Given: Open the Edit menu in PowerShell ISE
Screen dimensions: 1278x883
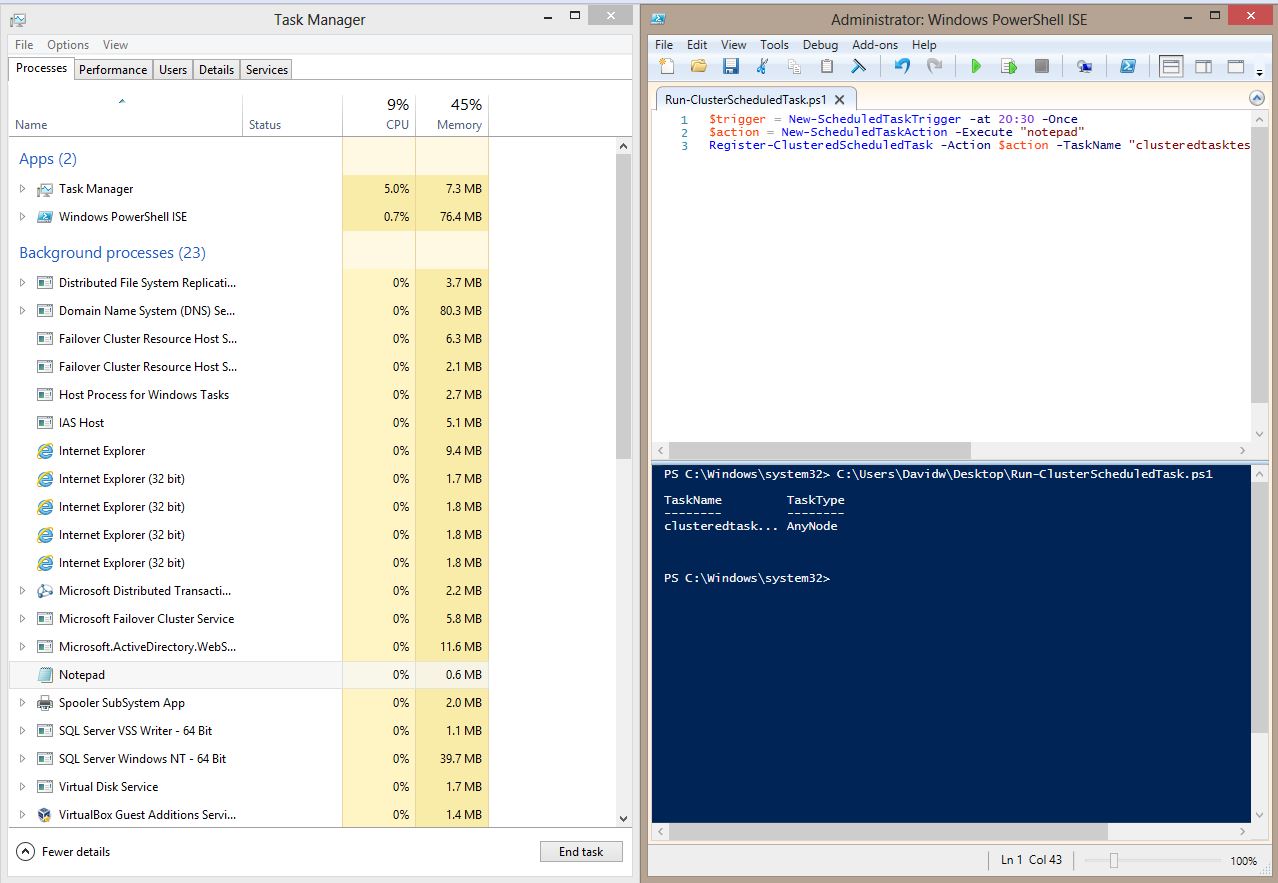Looking at the screenshot, I should click(697, 44).
